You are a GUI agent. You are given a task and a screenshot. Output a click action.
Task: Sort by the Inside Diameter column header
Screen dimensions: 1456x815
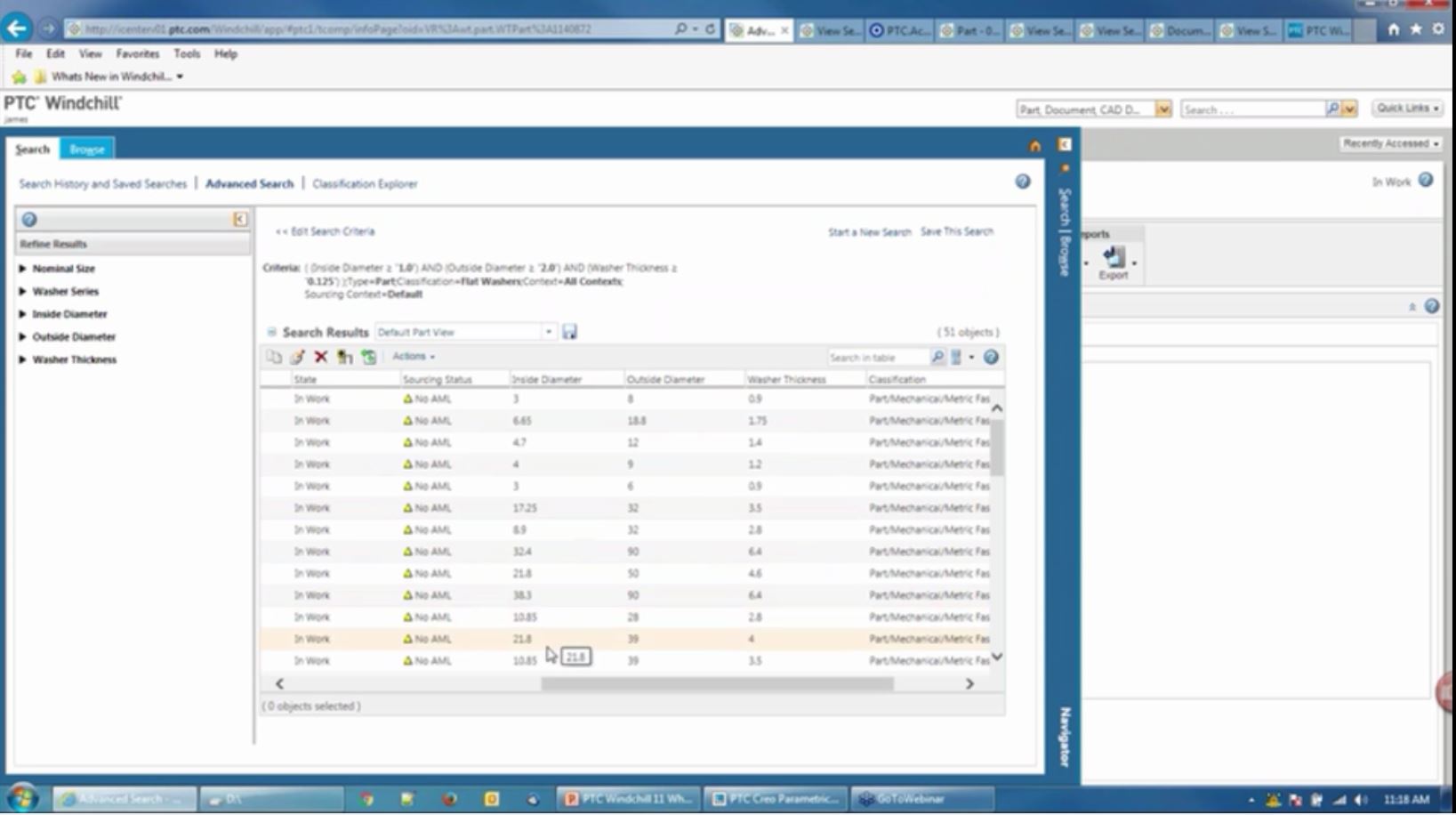547,380
